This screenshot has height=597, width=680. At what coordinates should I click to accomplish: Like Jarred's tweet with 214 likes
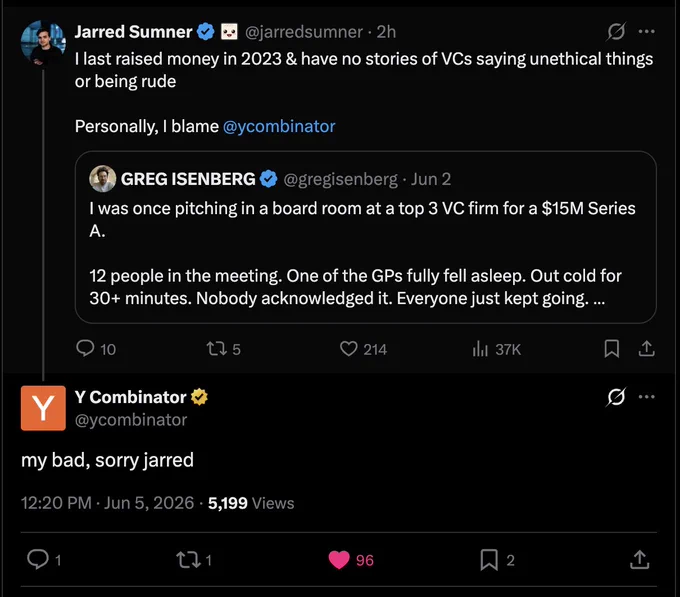pyautogui.click(x=363, y=349)
